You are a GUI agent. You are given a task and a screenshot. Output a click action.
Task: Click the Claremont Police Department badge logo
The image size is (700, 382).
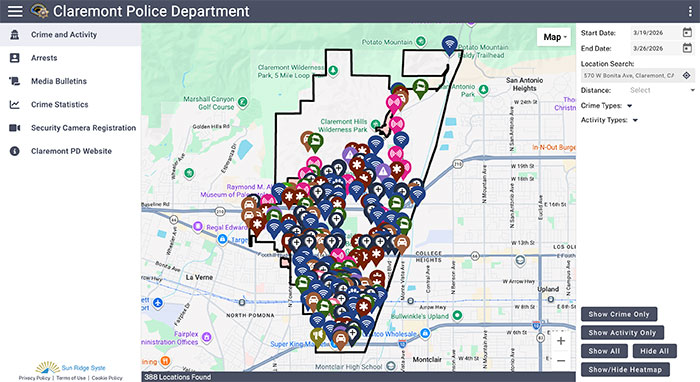point(39,11)
